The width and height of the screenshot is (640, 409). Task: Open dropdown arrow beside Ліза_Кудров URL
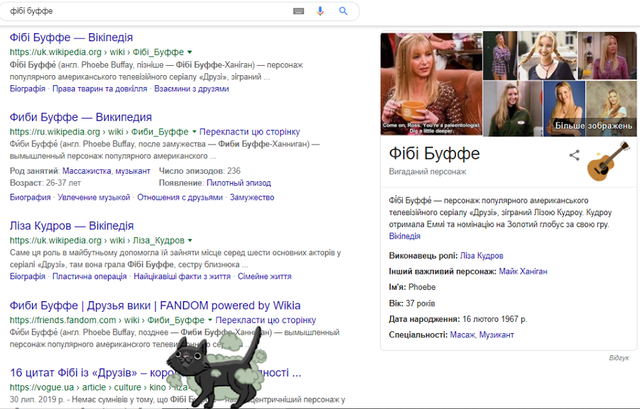click(x=189, y=242)
